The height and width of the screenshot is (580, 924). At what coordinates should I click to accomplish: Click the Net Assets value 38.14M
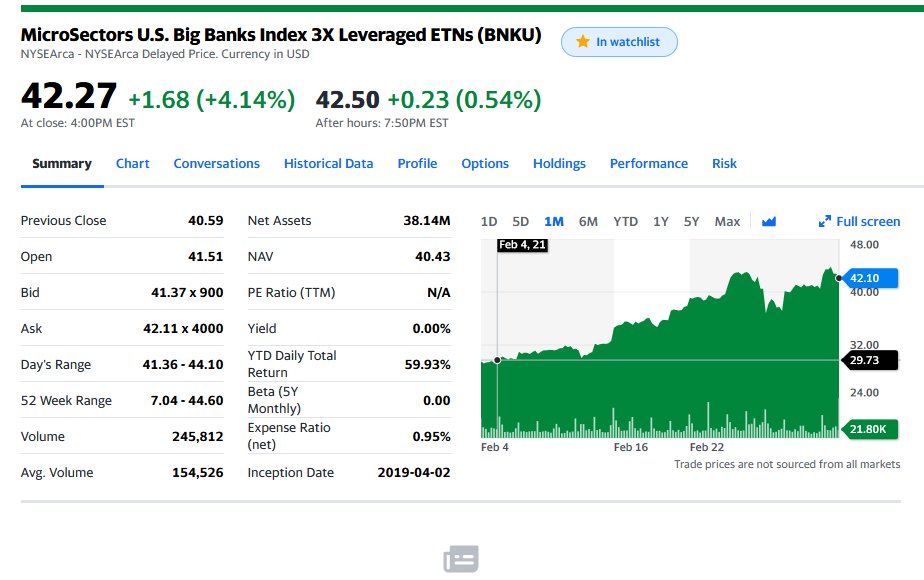[427, 220]
